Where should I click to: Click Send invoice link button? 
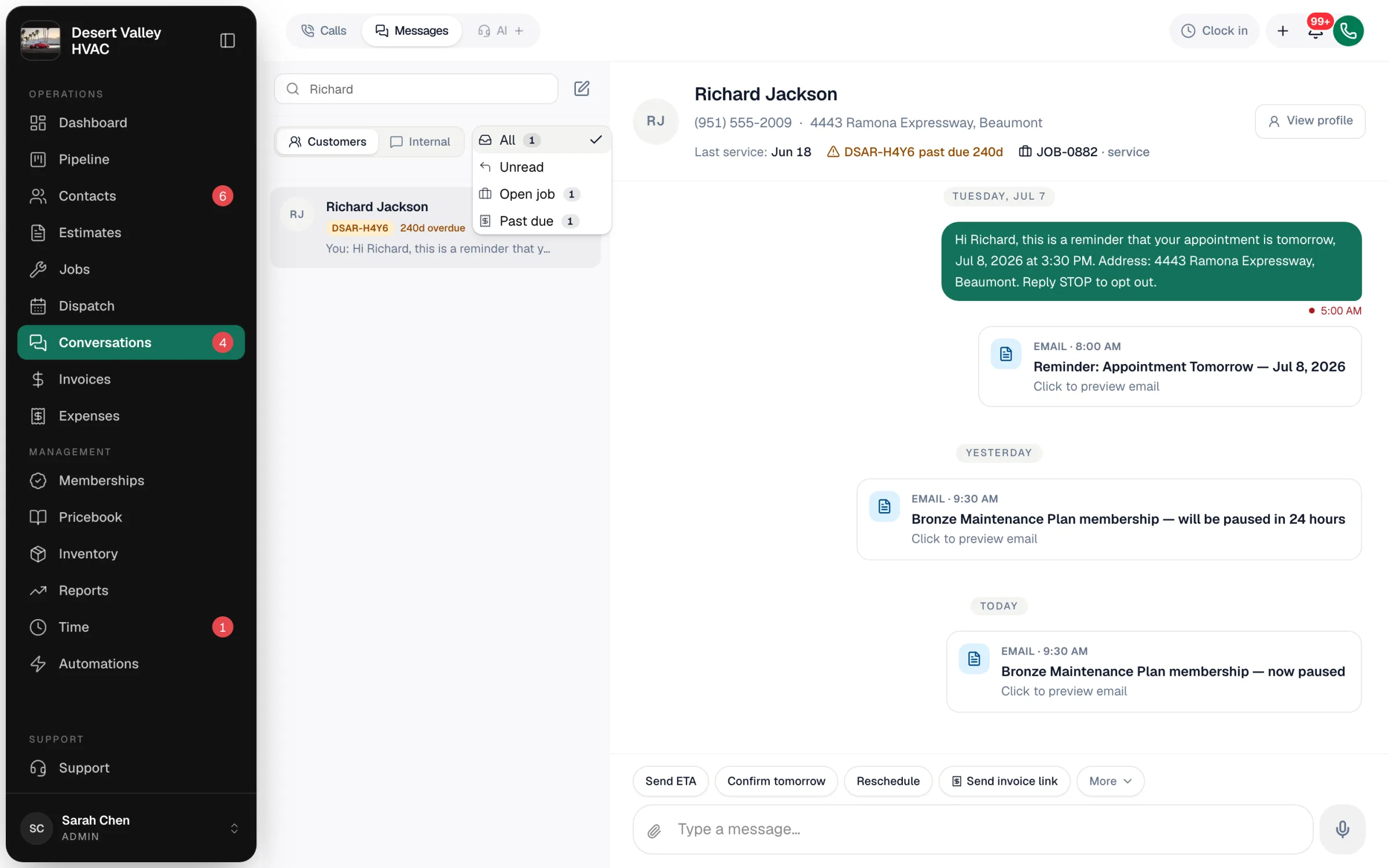[1004, 781]
